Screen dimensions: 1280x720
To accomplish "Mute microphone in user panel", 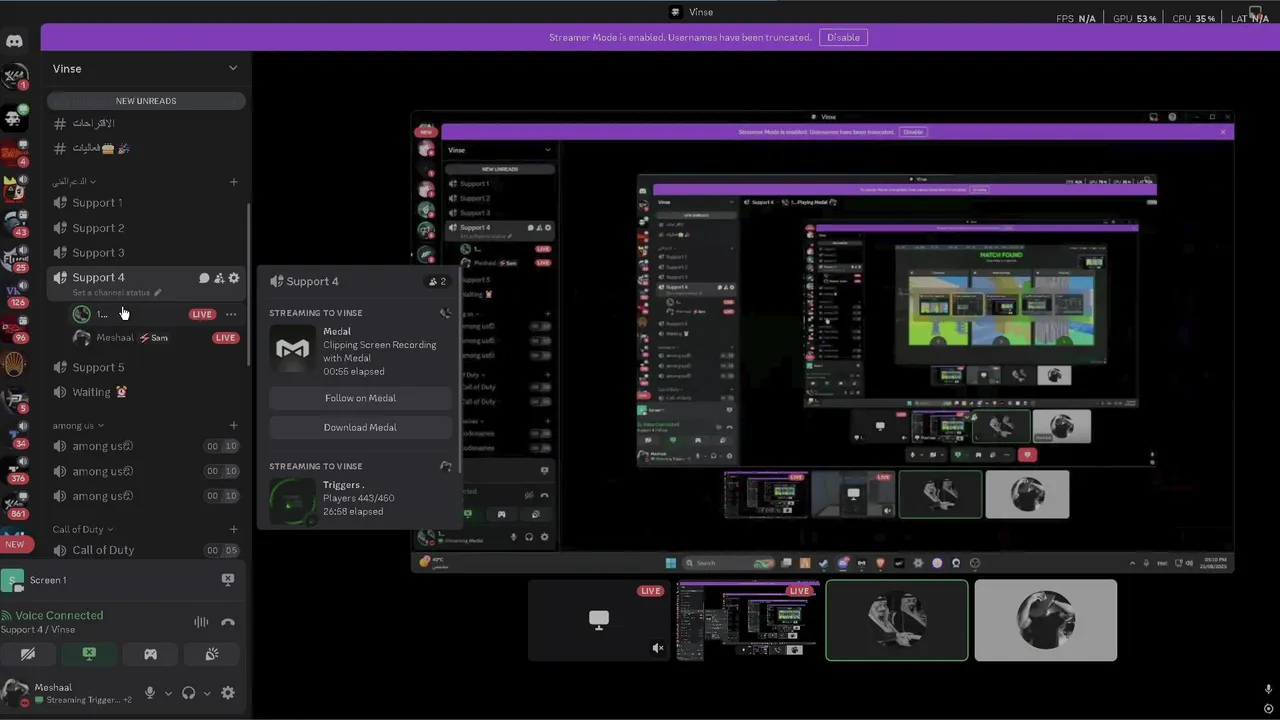I will [x=150, y=693].
